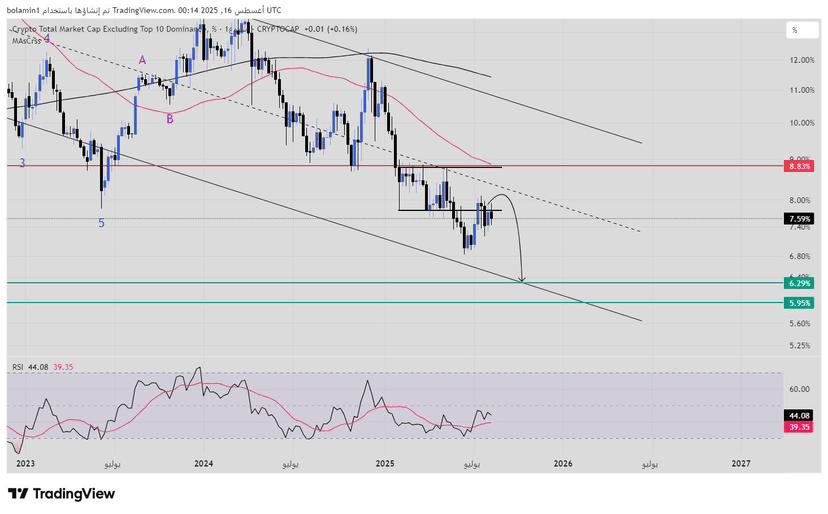Viewport: 828px width, 514px height.
Task: Click the 2026 time axis label
Action: click(x=563, y=464)
